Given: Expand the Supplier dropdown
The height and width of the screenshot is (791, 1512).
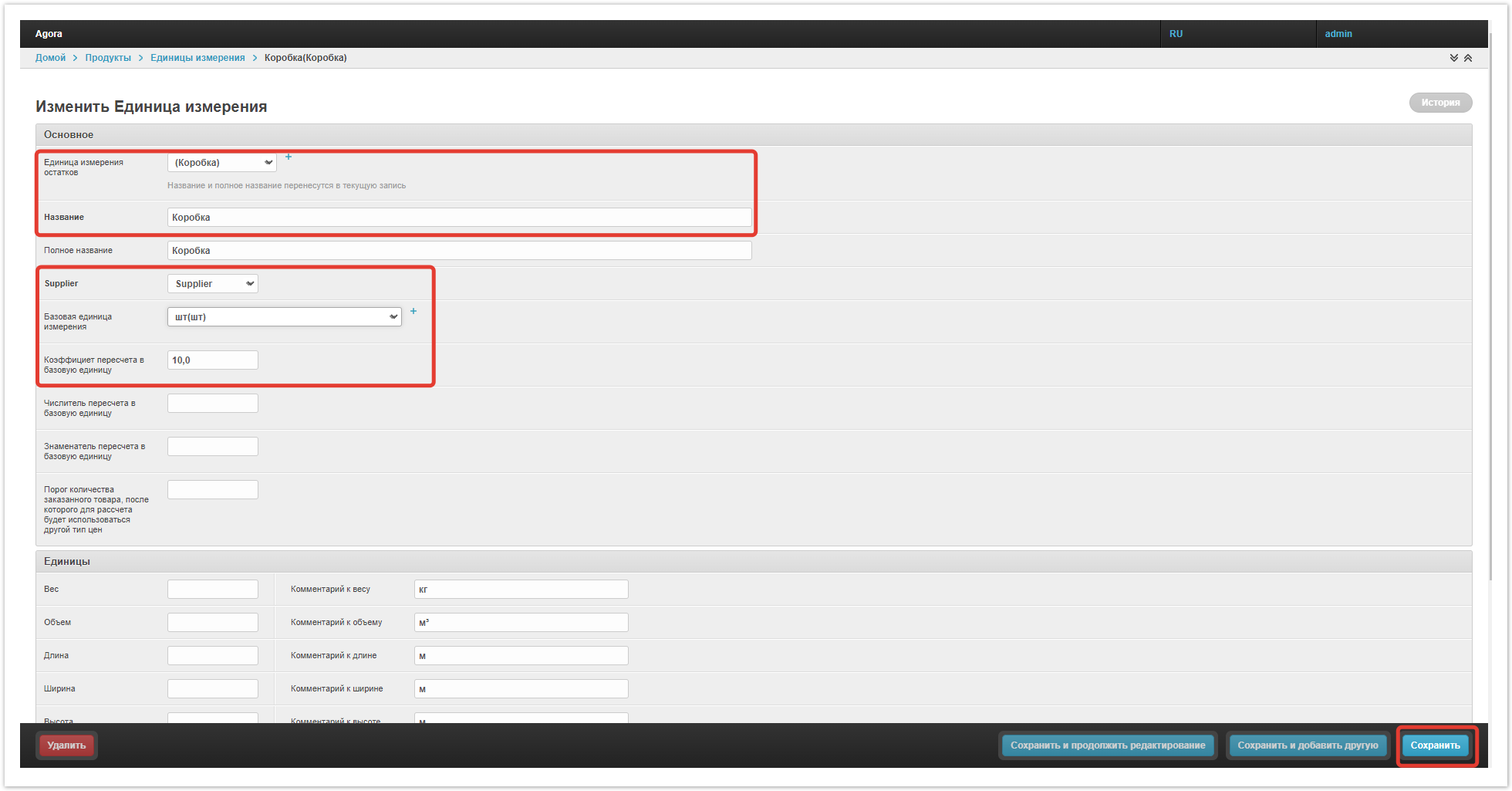Looking at the screenshot, I should pyautogui.click(x=213, y=284).
